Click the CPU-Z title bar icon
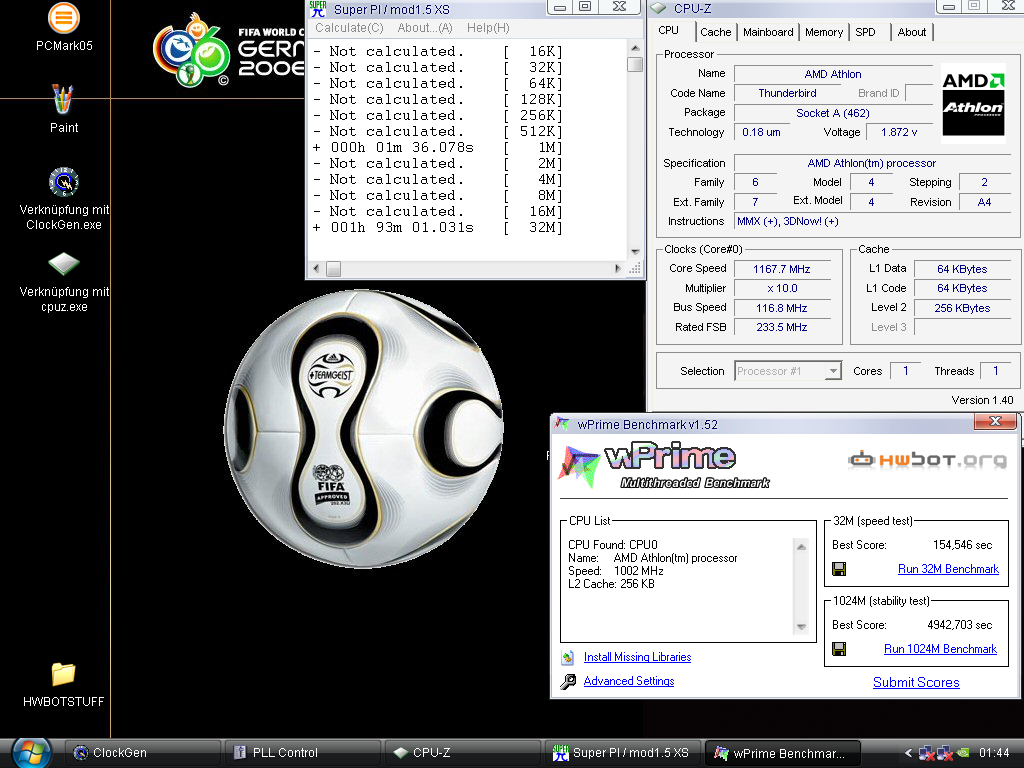Viewport: 1024px width, 768px height. click(659, 8)
